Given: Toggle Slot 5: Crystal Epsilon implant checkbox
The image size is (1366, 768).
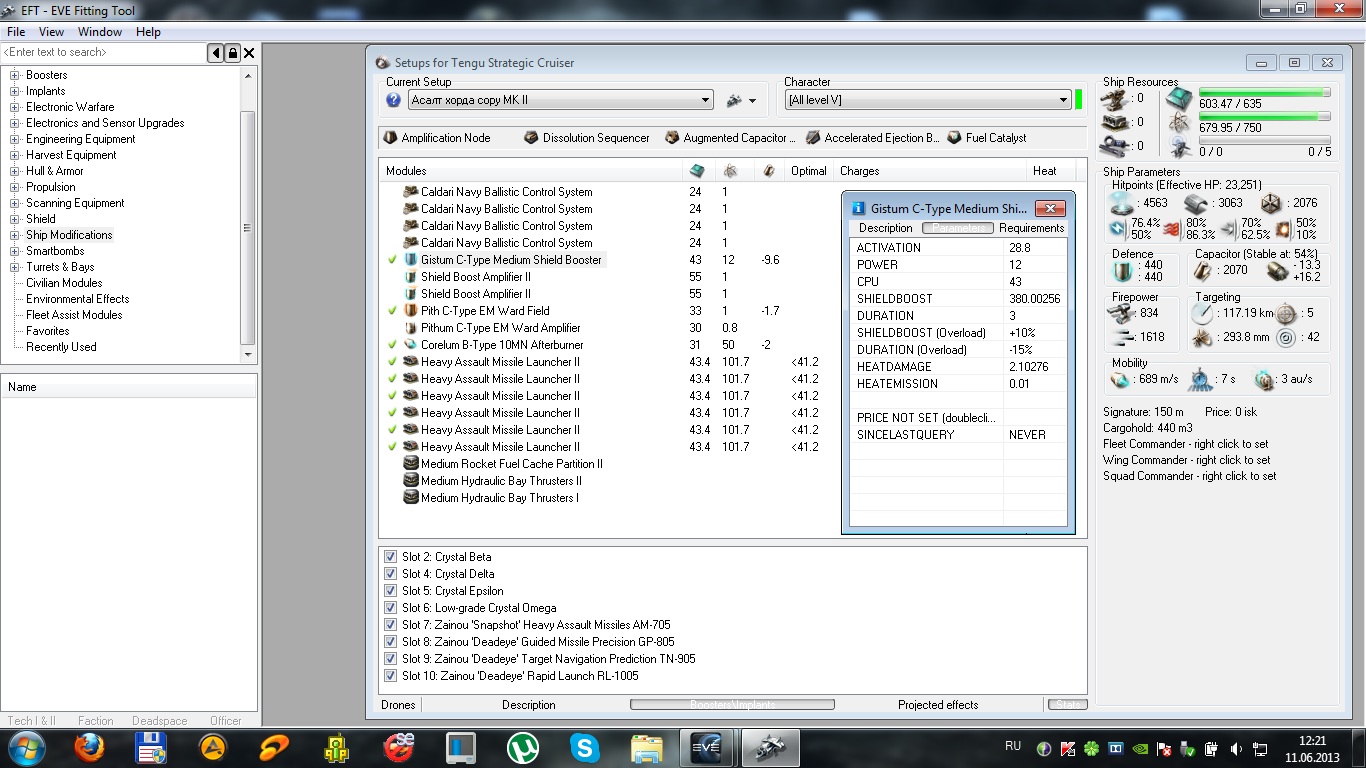Looking at the screenshot, I should click(391, 591).
